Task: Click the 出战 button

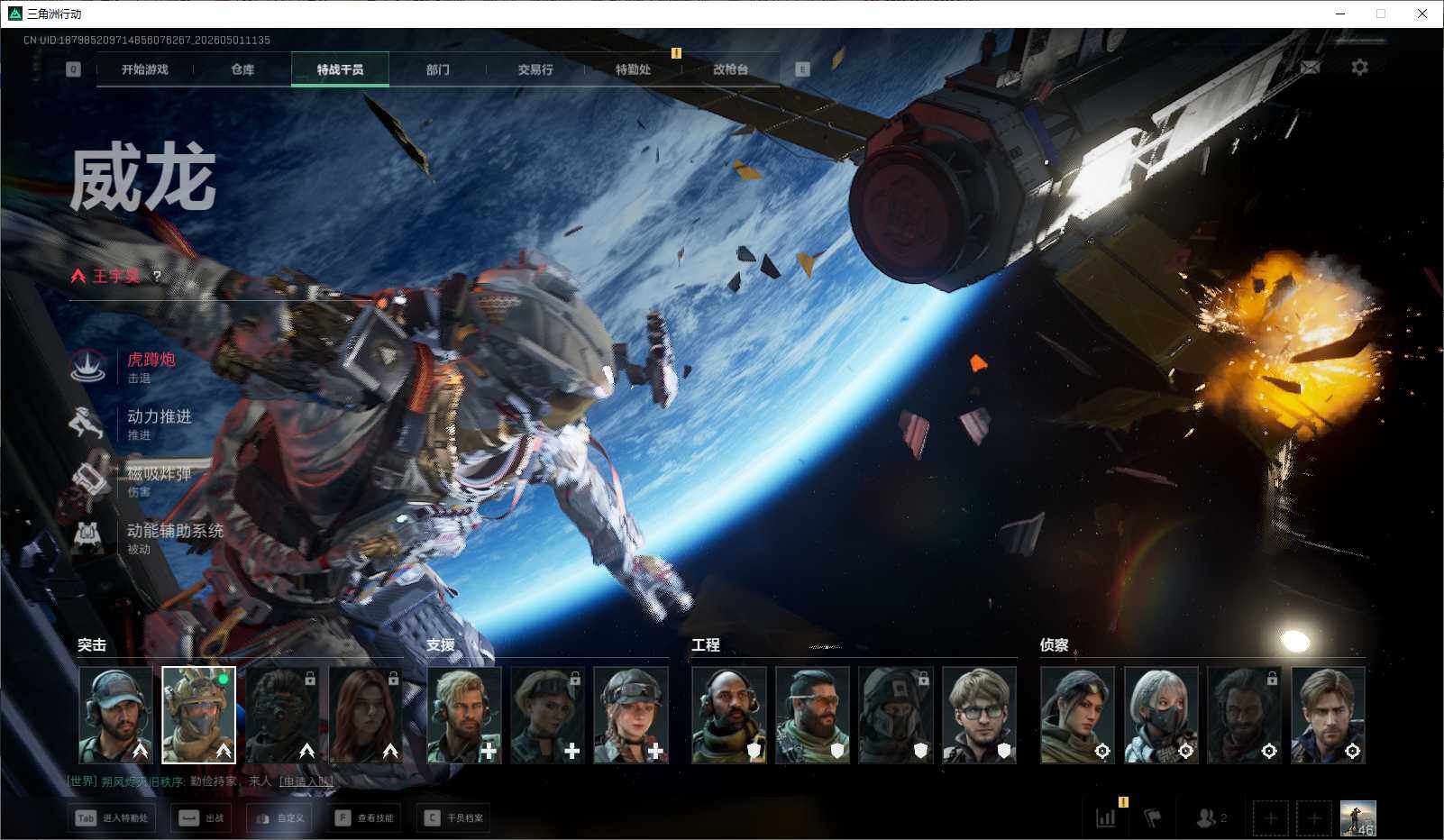Action: [x=201, y=818]
